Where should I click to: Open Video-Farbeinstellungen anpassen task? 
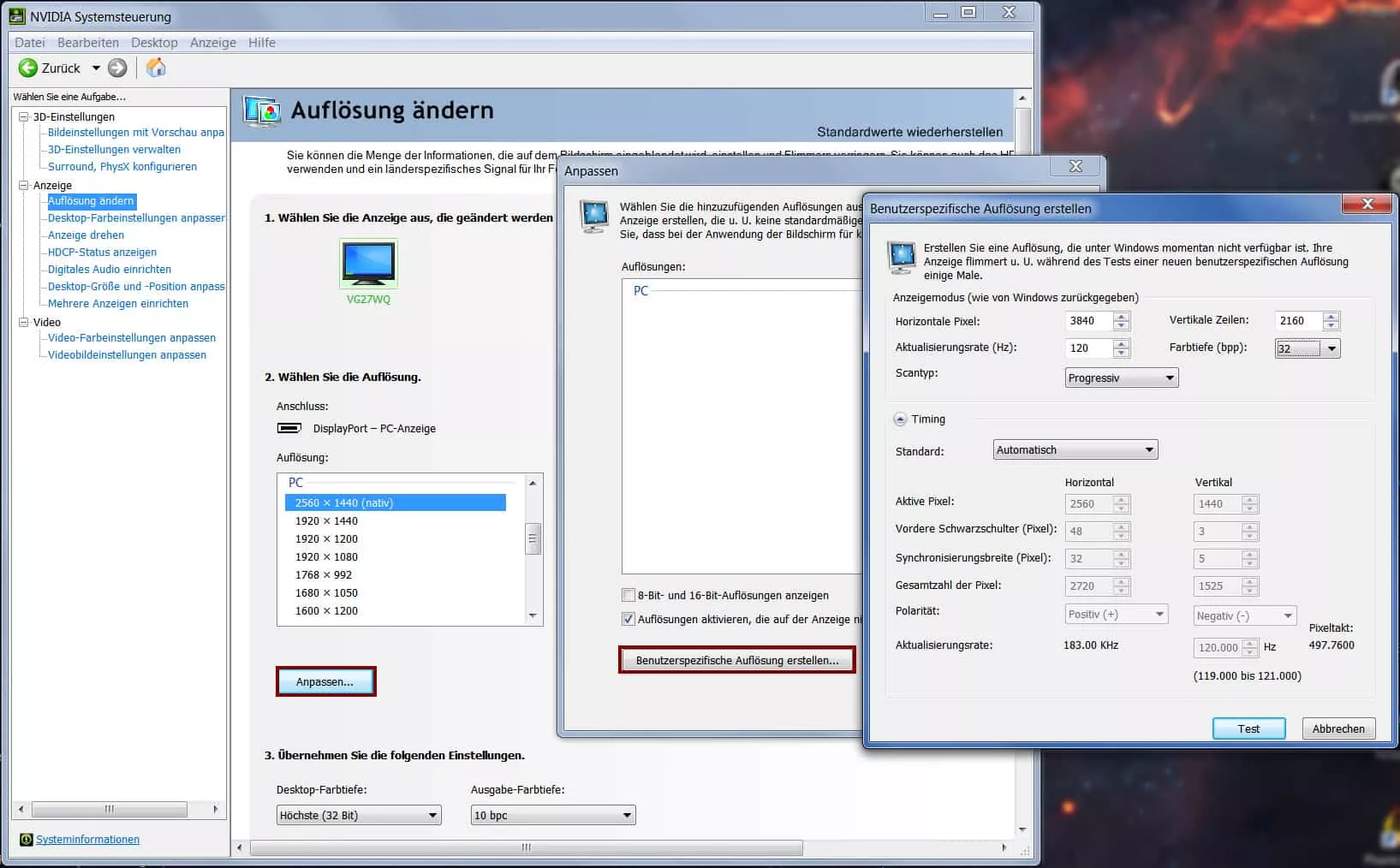(132, 338)
